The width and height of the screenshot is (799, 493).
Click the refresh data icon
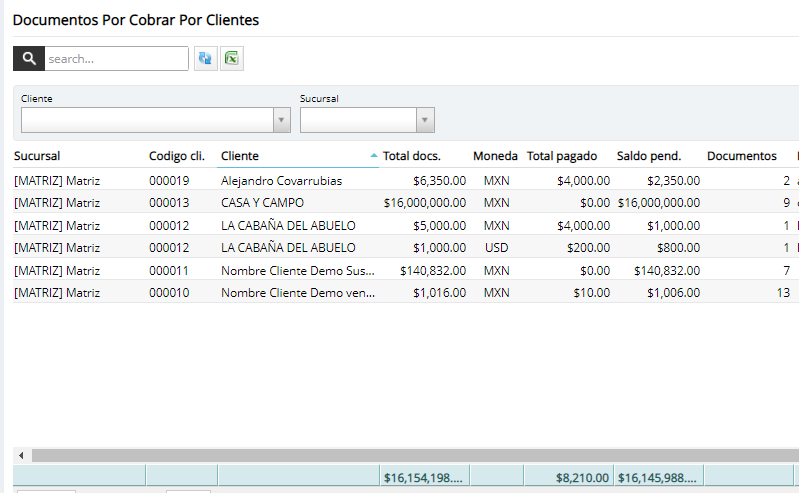pyautogui.click(x=205, y=59)
